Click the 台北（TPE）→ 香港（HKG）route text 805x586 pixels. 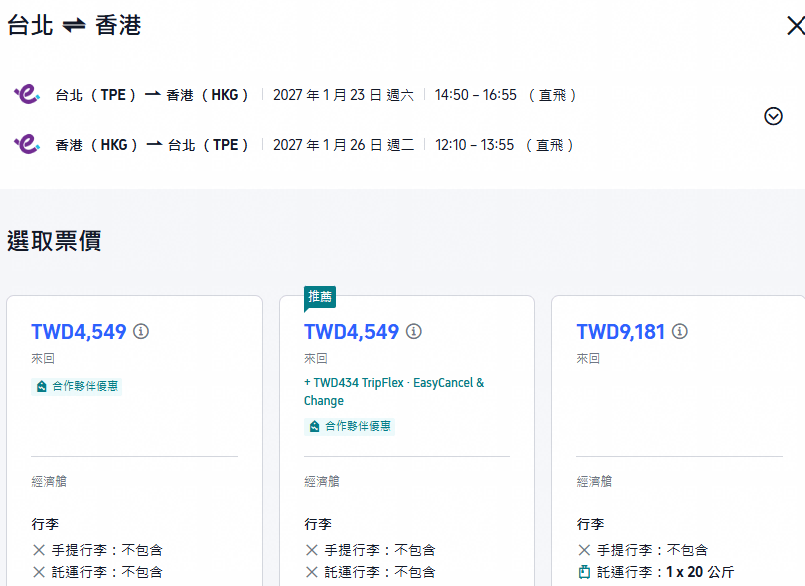(x=151, y=95)
